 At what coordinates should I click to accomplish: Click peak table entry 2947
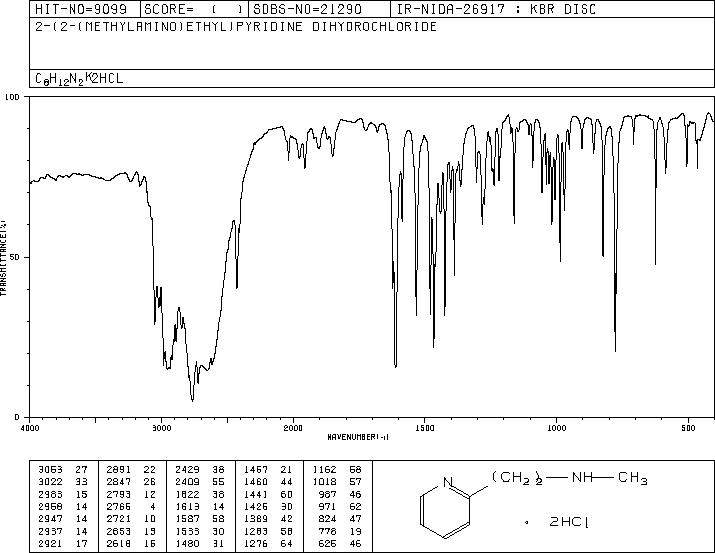(x=50, y=519)
